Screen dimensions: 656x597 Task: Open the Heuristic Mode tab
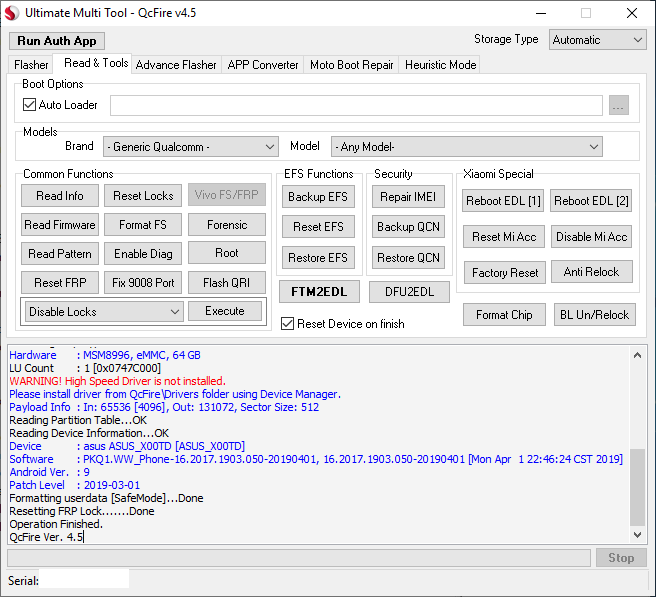click(x=440, y=65)
